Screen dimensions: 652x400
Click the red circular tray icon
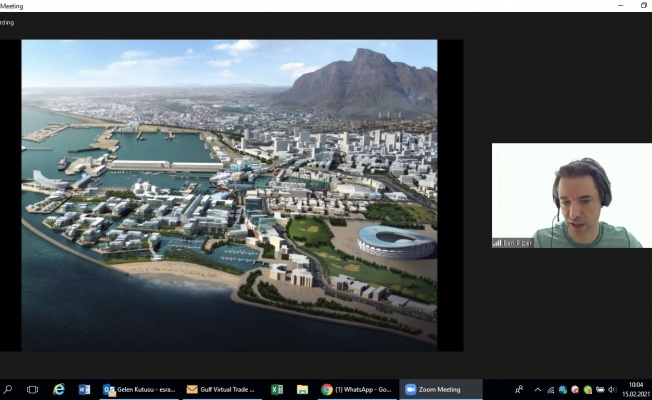[575, 390]
